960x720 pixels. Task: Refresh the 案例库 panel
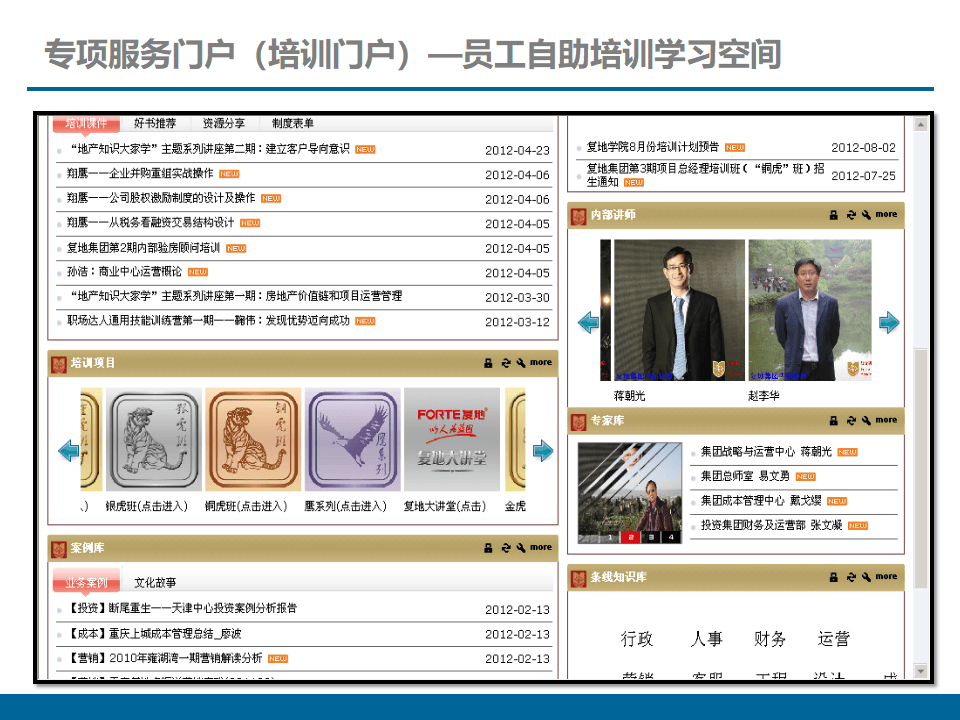506,548
